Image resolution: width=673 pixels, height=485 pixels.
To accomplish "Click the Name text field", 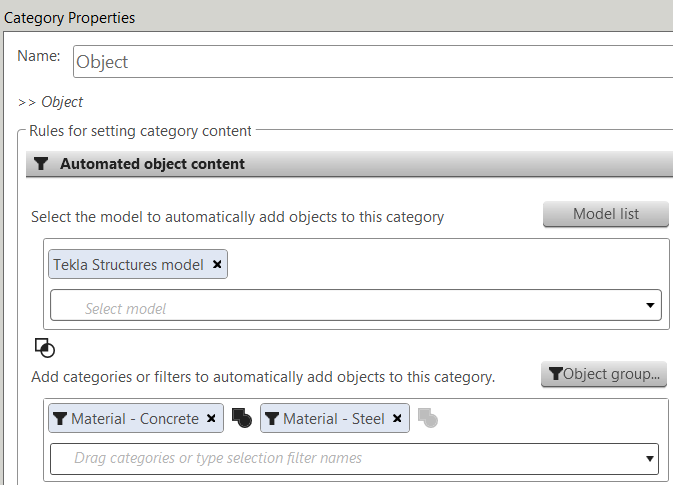I will [x=372, y=61].
